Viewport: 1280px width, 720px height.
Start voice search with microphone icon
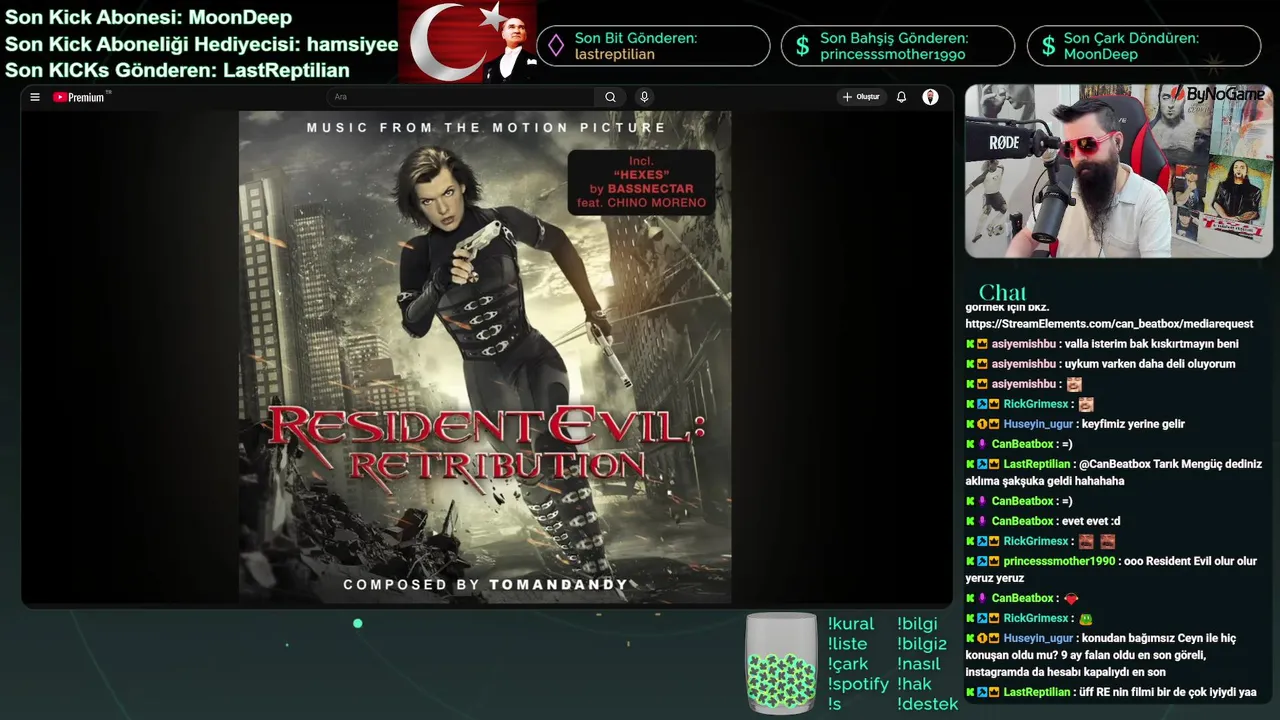(644, 97)
